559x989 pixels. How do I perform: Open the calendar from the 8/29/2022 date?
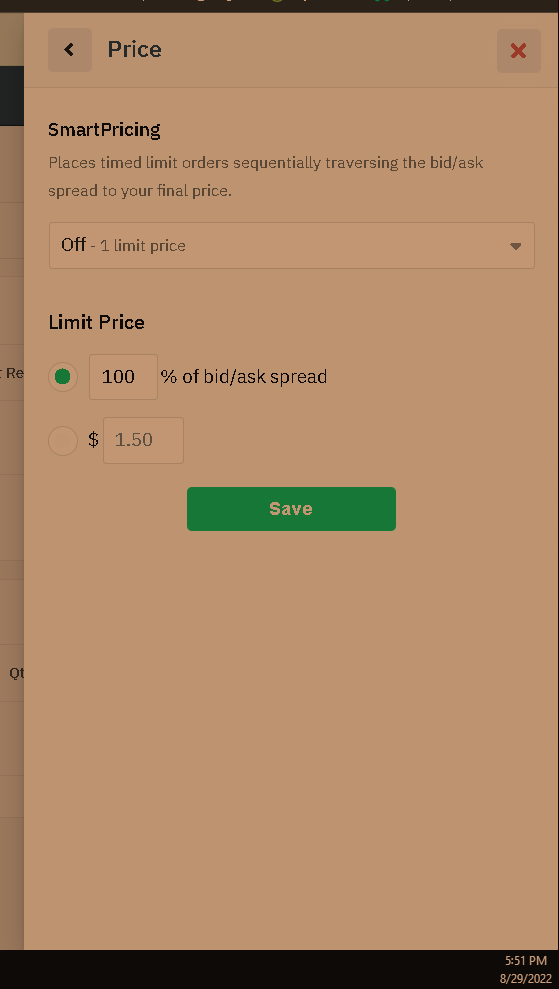[x=526, y=979]
